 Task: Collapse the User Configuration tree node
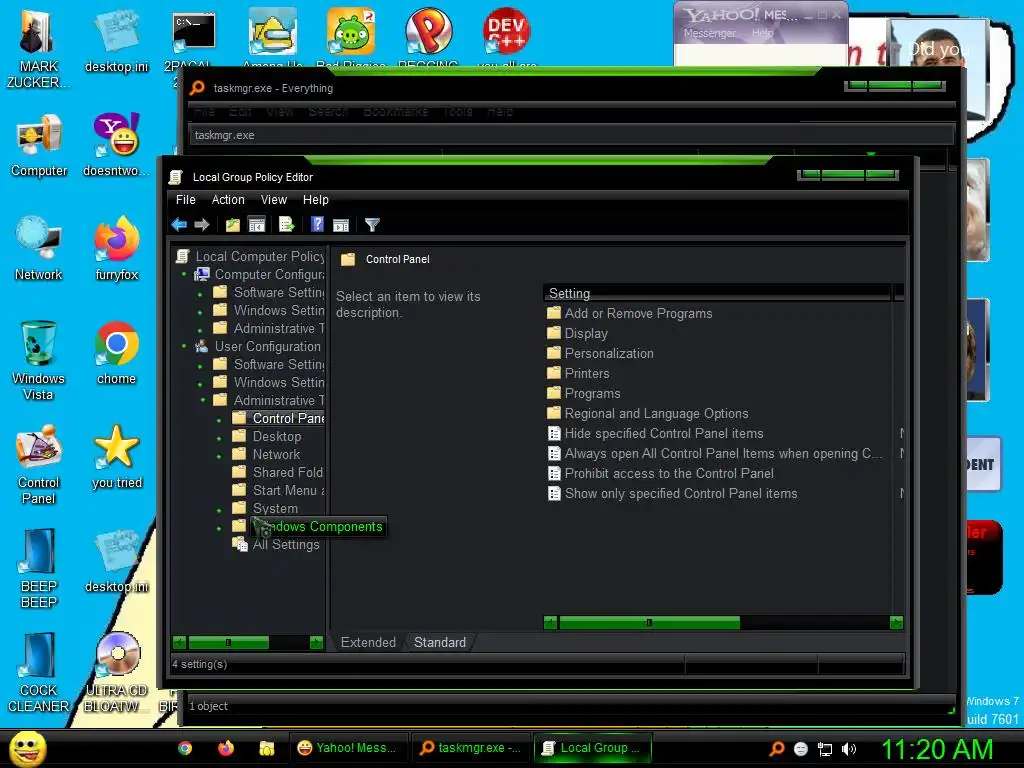[184, 346]
